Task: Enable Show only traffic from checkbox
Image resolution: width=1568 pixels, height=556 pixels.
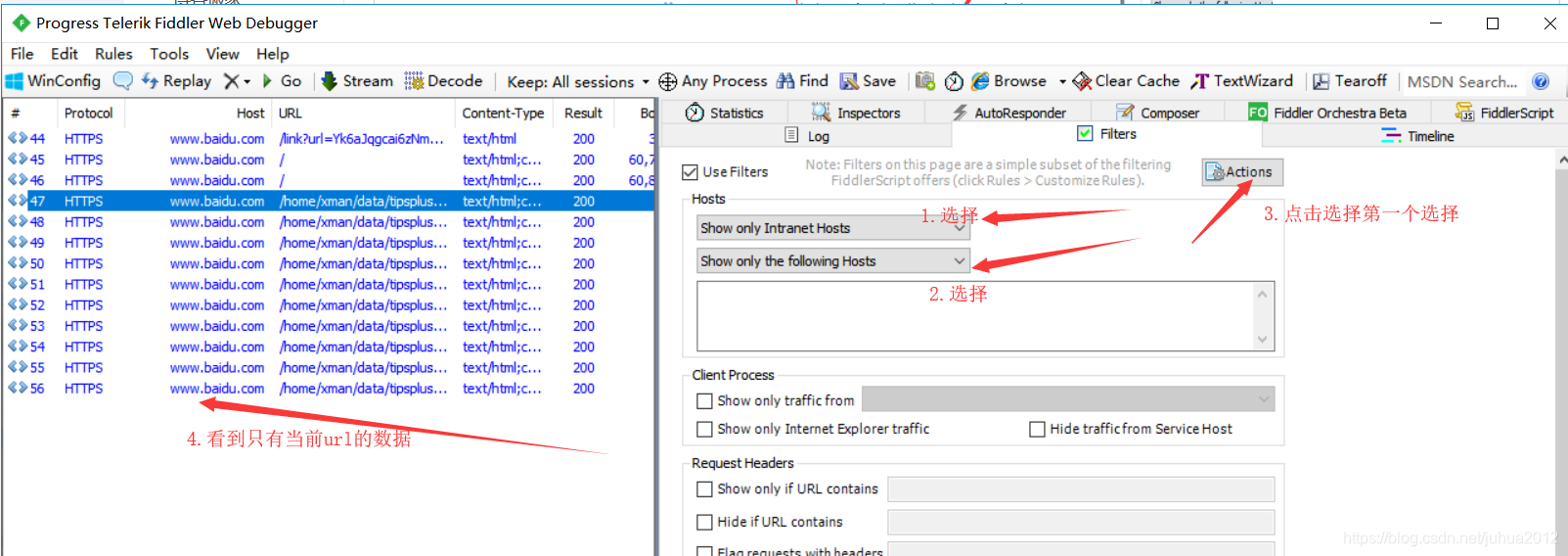Action: (704, 400)
